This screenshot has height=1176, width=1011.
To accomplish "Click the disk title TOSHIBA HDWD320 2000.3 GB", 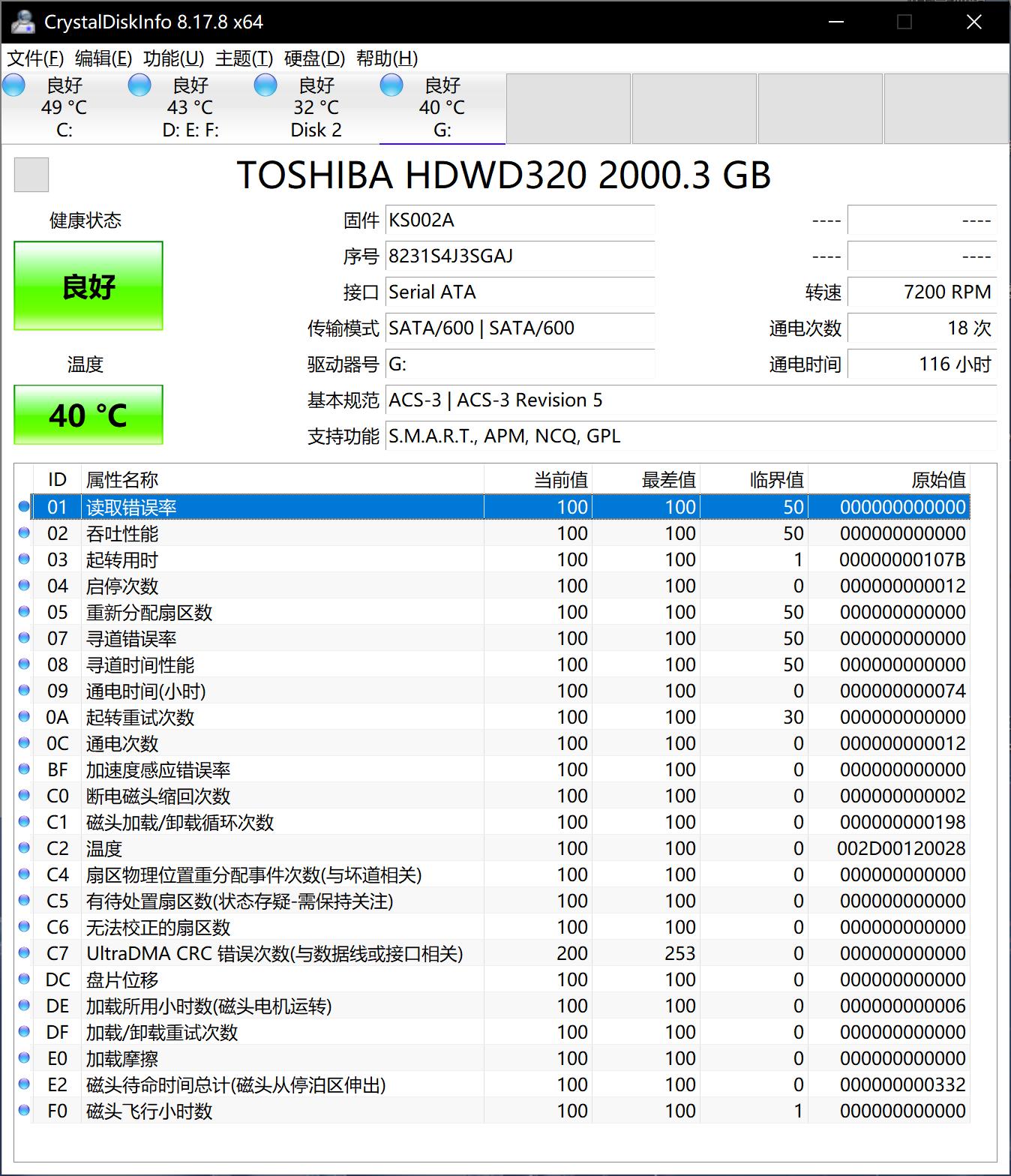I will [x=504, y=175].
